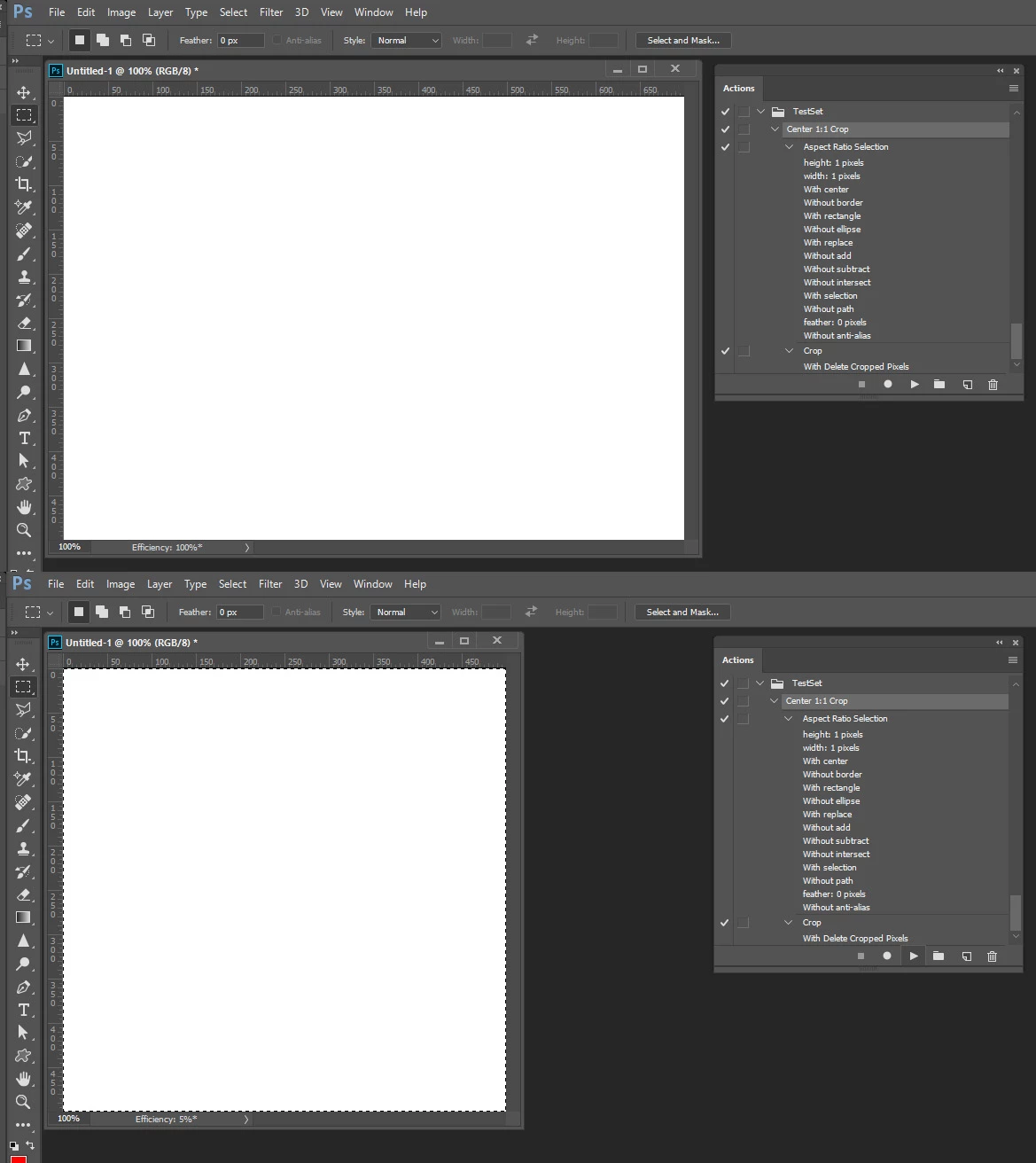Choose the Eyedropper tool in upper window

[24, 207]
